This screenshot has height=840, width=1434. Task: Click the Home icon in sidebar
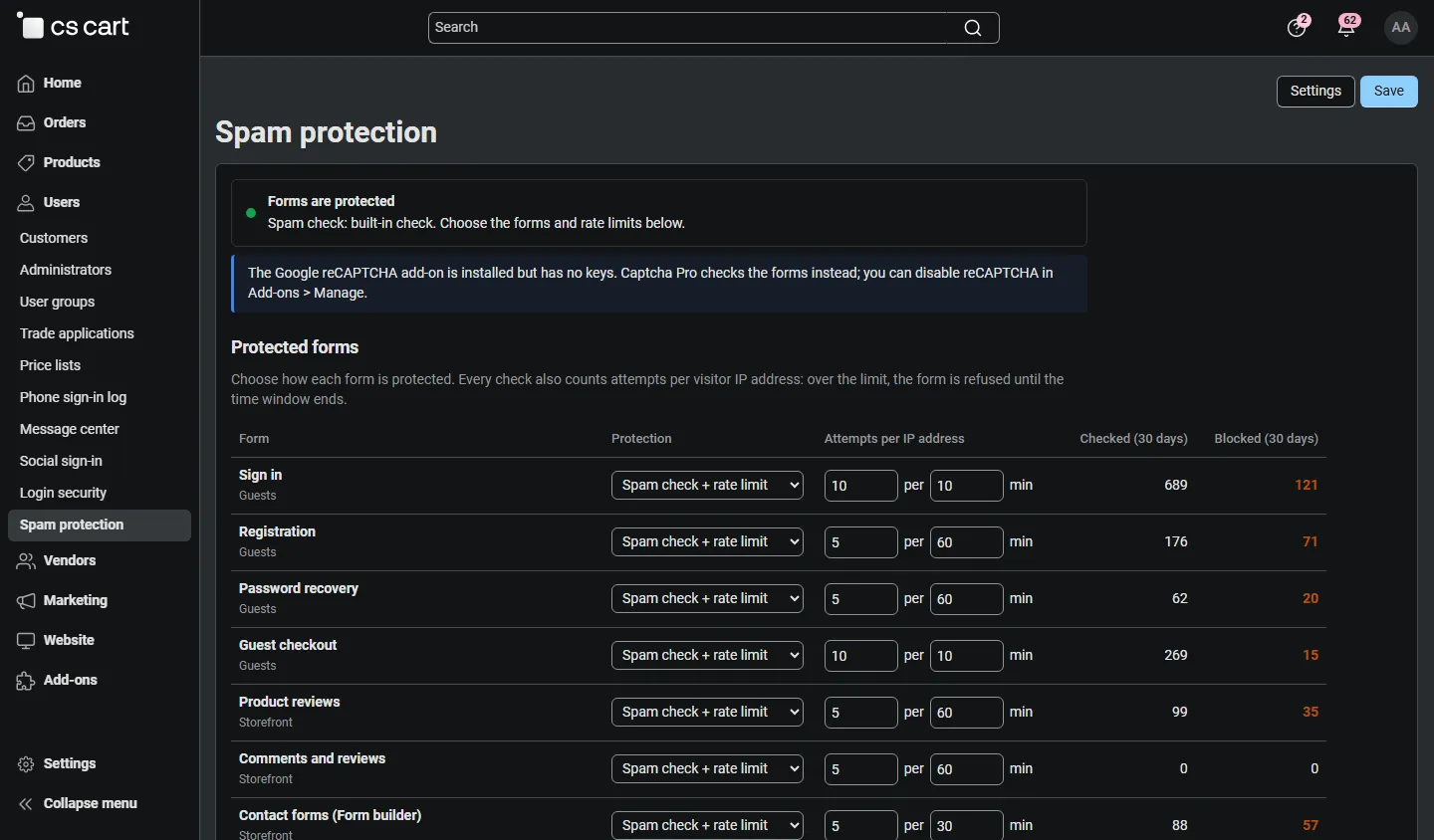[x=26, y=84]
